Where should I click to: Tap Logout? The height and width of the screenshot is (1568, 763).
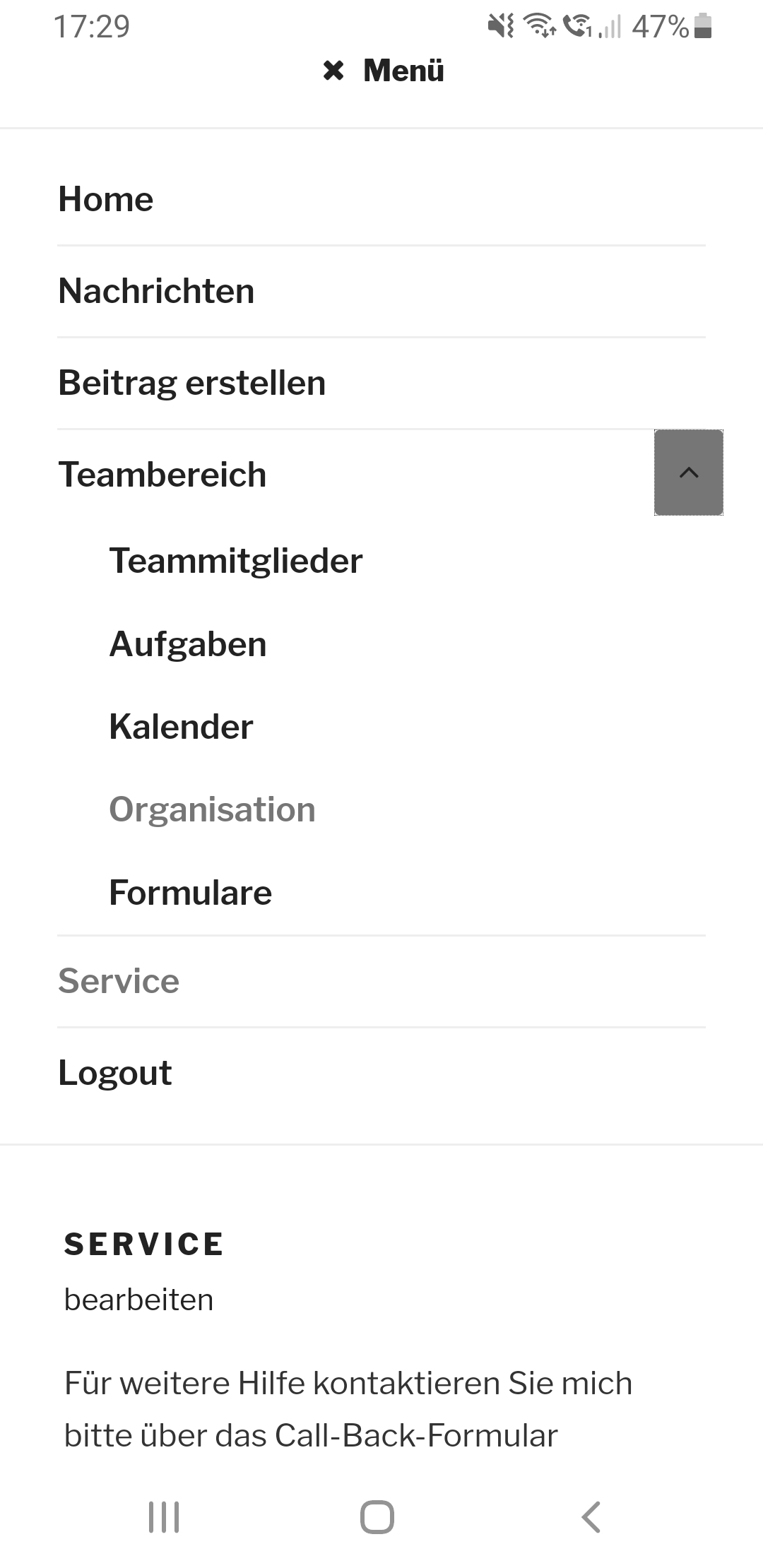(115, 1073)
